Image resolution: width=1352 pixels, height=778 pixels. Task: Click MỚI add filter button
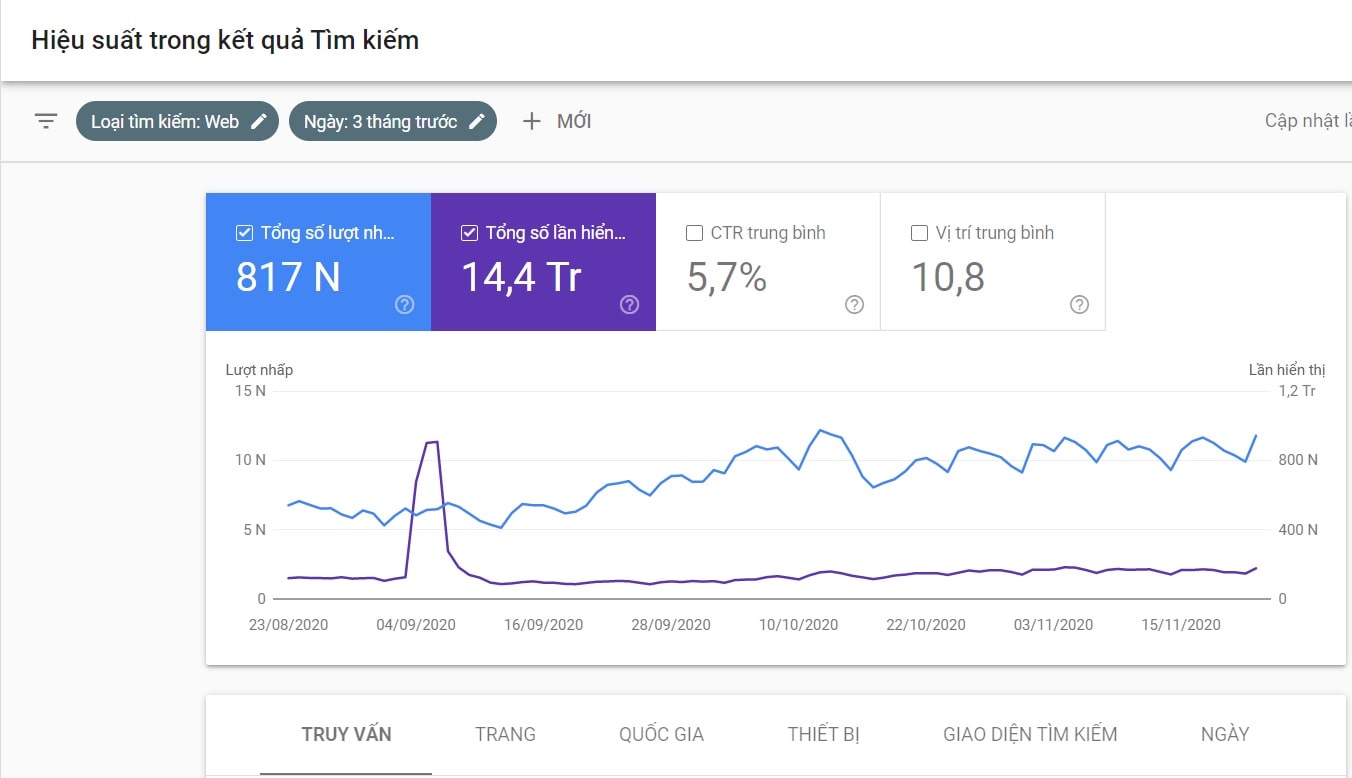(x=557, y=122)
